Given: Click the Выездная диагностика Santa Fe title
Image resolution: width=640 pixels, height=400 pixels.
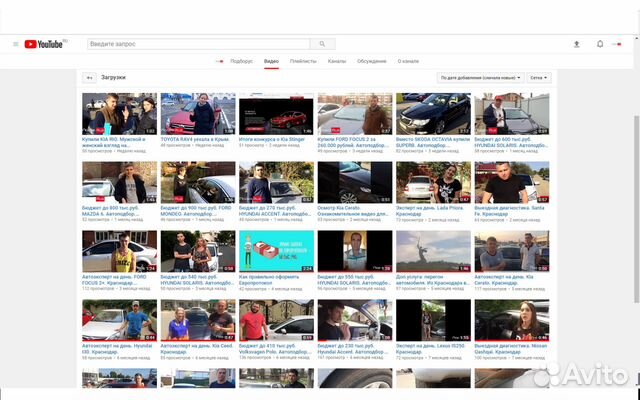Looking at the screenshot, I should 509,211.
